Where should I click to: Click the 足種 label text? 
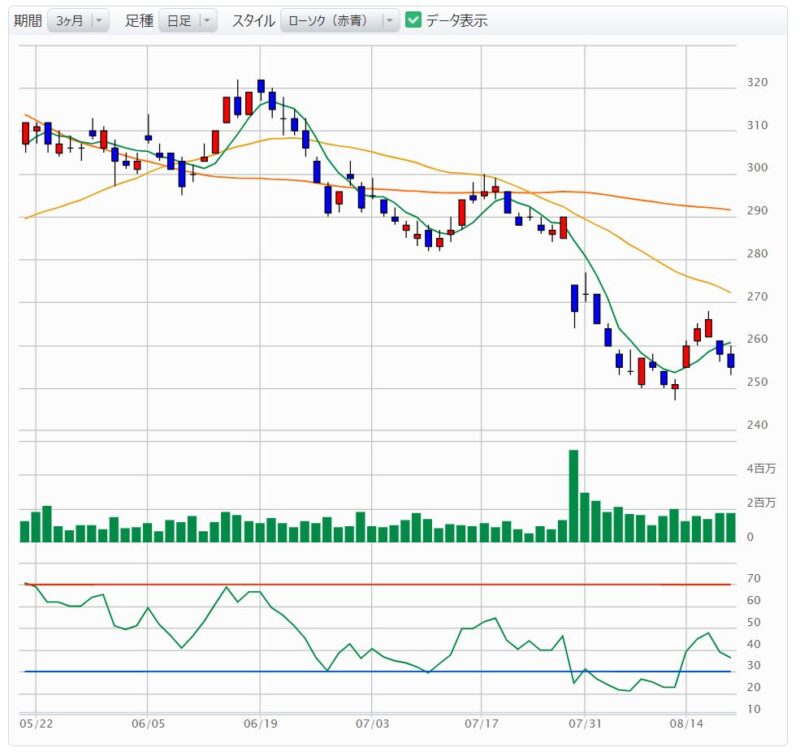(139, 21)
